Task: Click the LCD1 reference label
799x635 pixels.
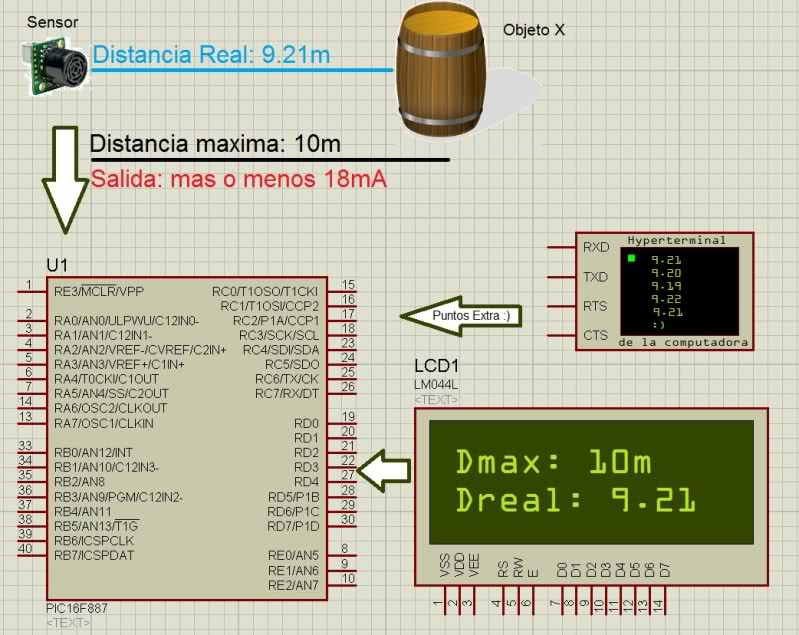Action: pos(437,365)
